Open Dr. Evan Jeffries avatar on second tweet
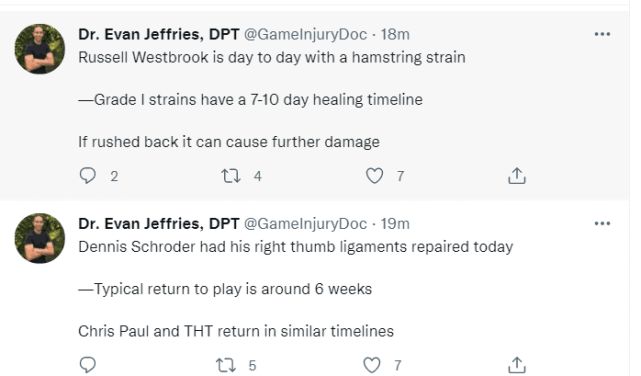This screenshot has width=641, height=376. click(40, 238)
